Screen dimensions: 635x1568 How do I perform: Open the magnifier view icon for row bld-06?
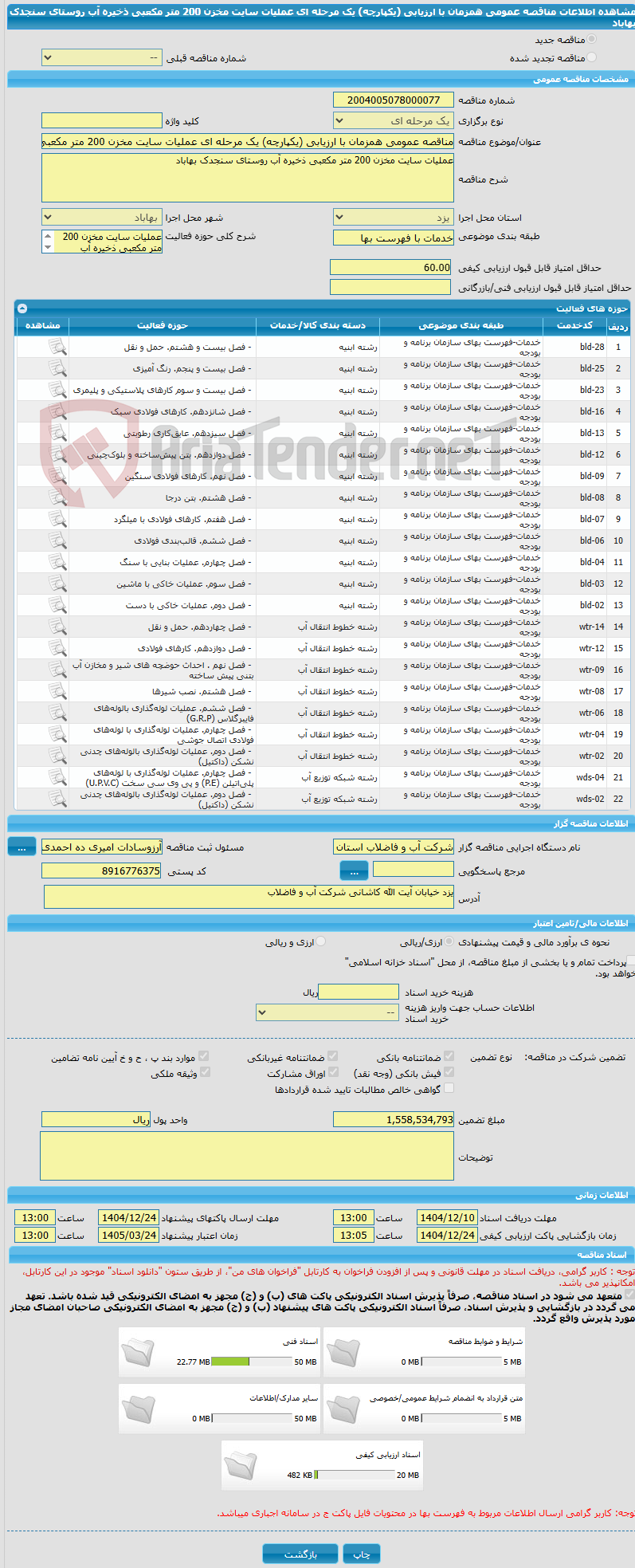click(57, 540)
